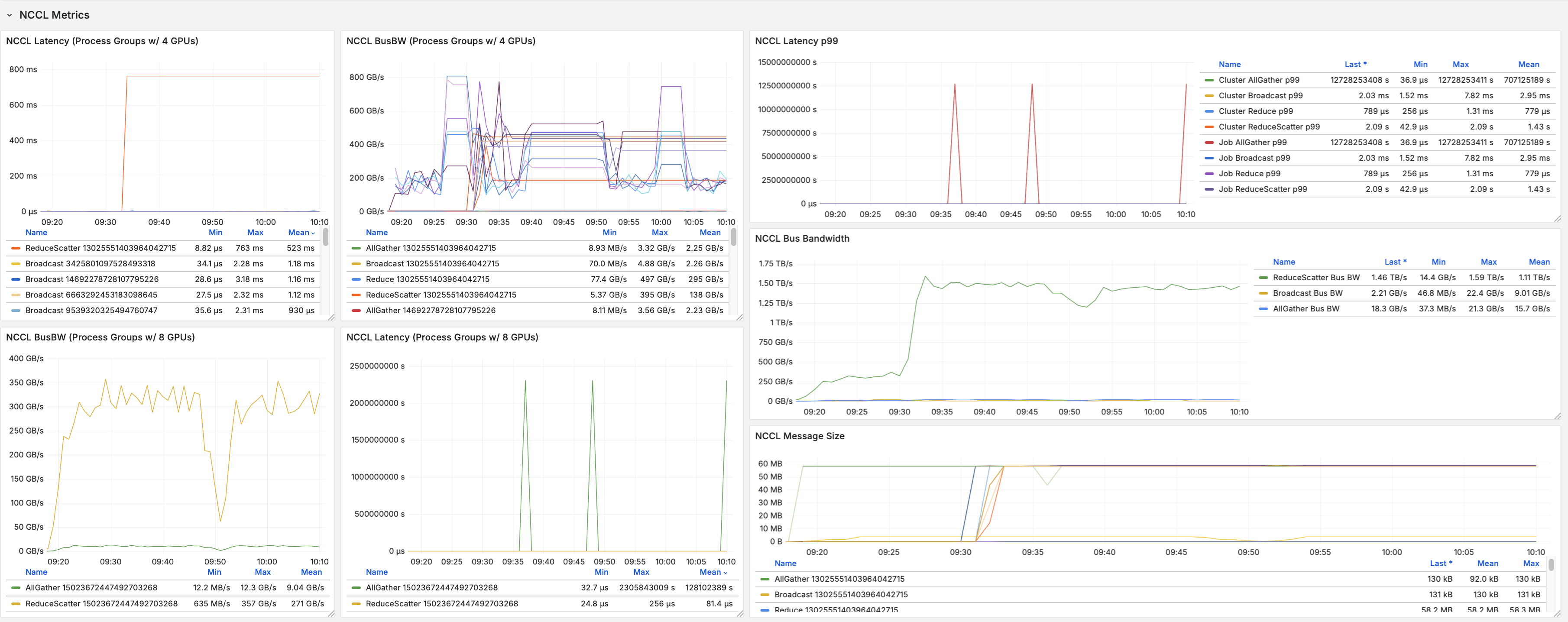Image resolution: width=1568 pixels, height=622 pixels.
Task: Open the NCCL Bus Bandwidth panel title menu
Action: (802, 239)
